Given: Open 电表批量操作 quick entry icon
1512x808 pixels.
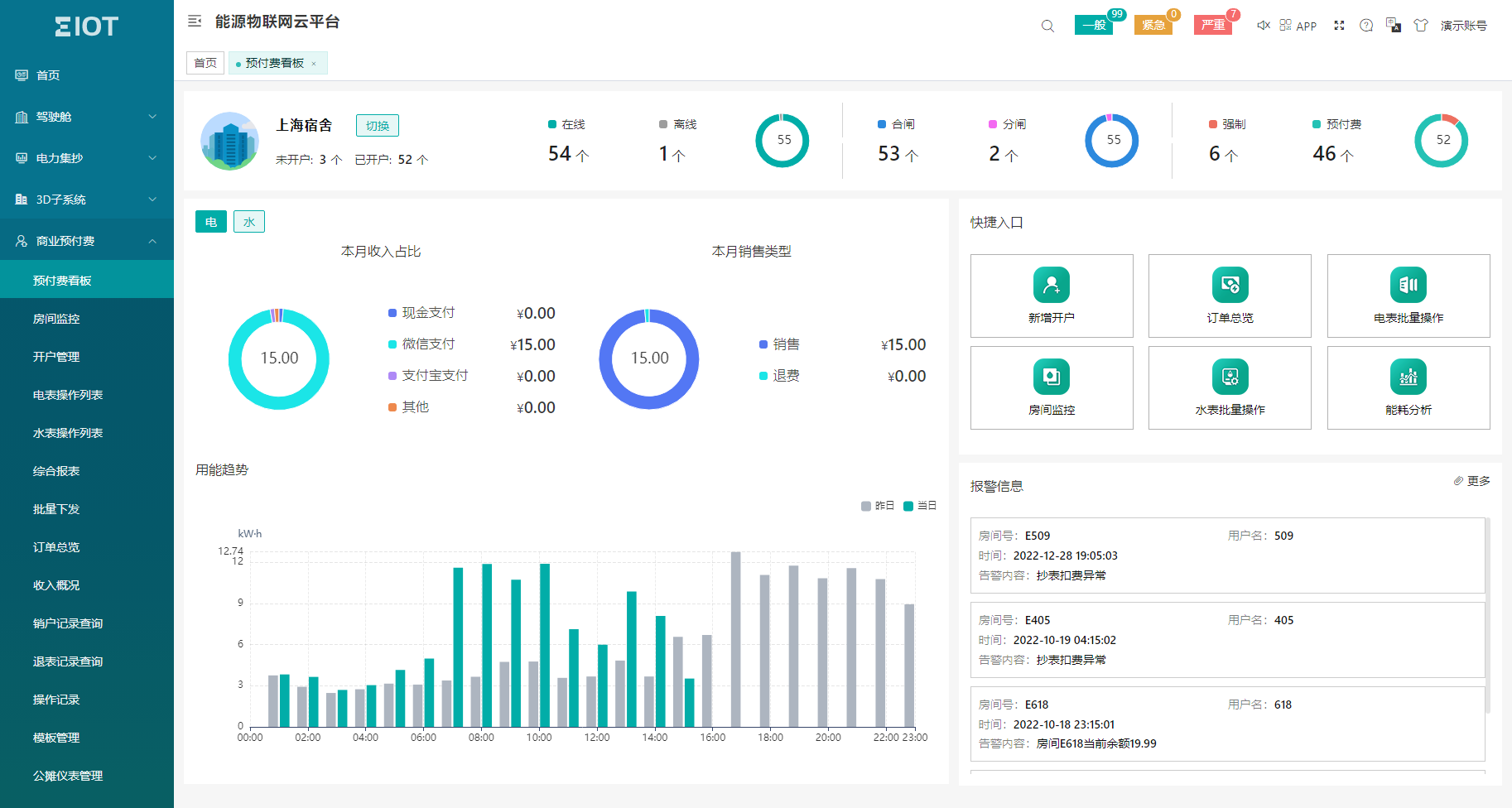Looking at the screenshot, I should [x=1408, y=286].
